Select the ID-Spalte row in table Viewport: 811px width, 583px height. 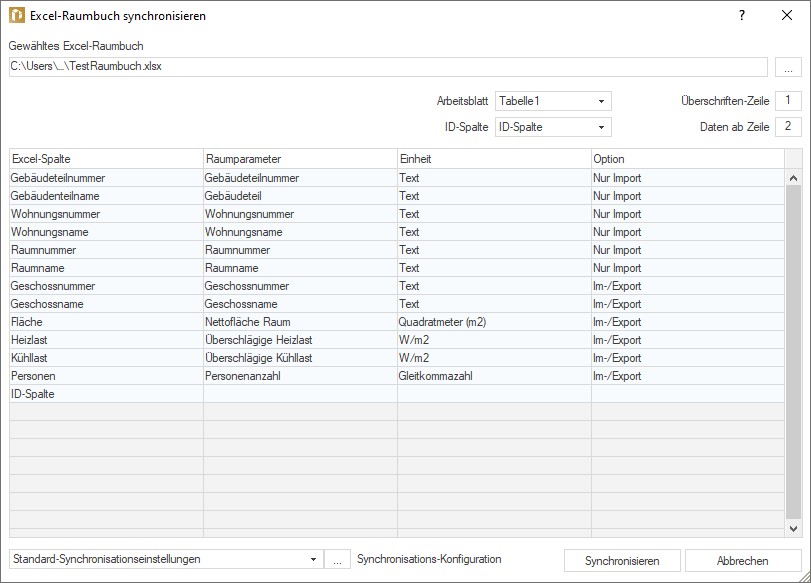click(397, 394)
